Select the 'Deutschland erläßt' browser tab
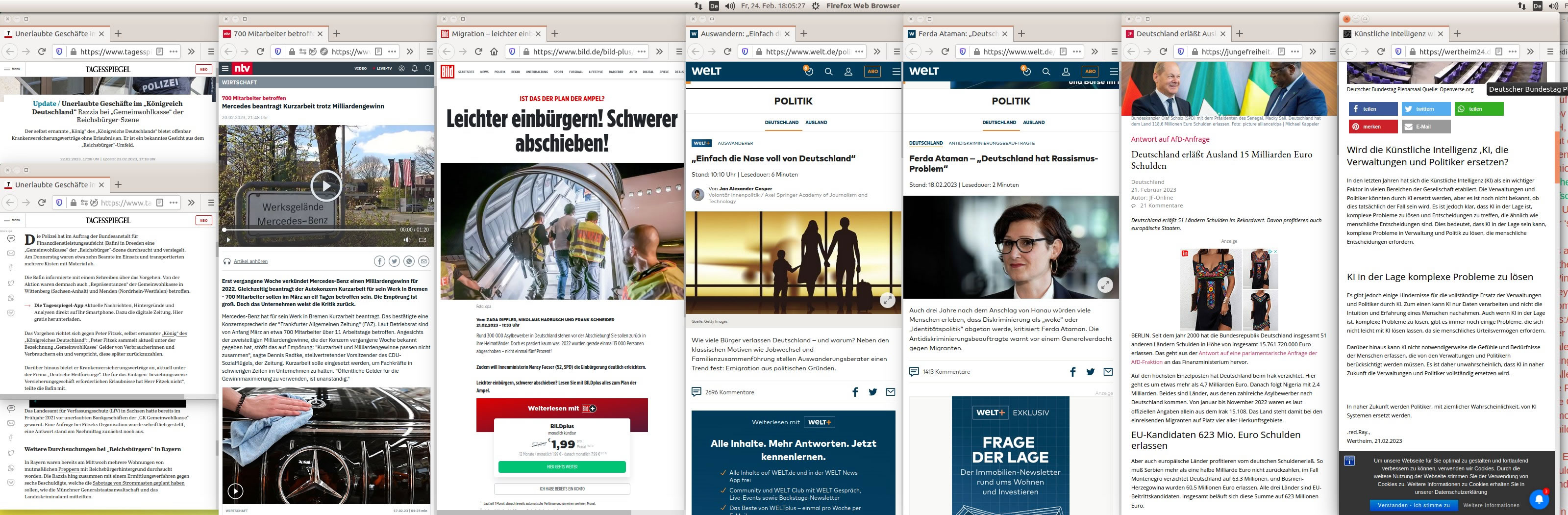Image resolution: width=1568 pixels, height=515 pixels. pyautogui.click(x=1176, y=33)
